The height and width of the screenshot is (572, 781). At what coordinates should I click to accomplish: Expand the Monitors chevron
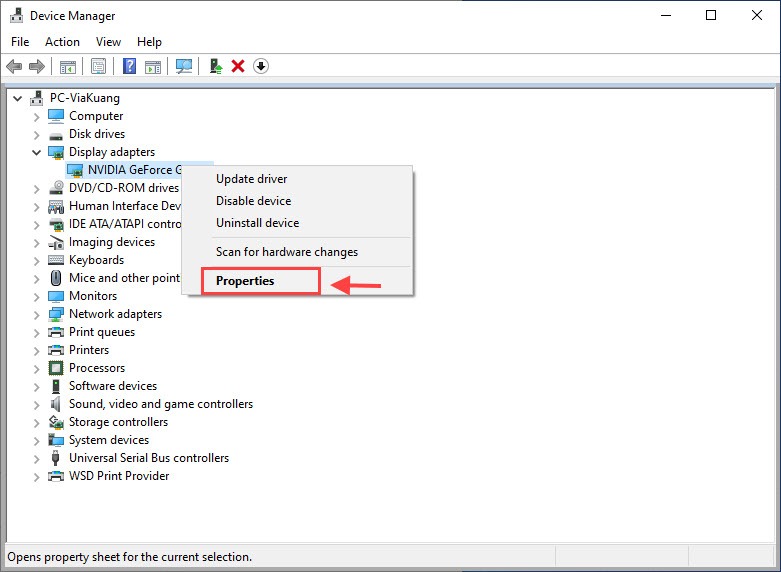pos(36,297)
